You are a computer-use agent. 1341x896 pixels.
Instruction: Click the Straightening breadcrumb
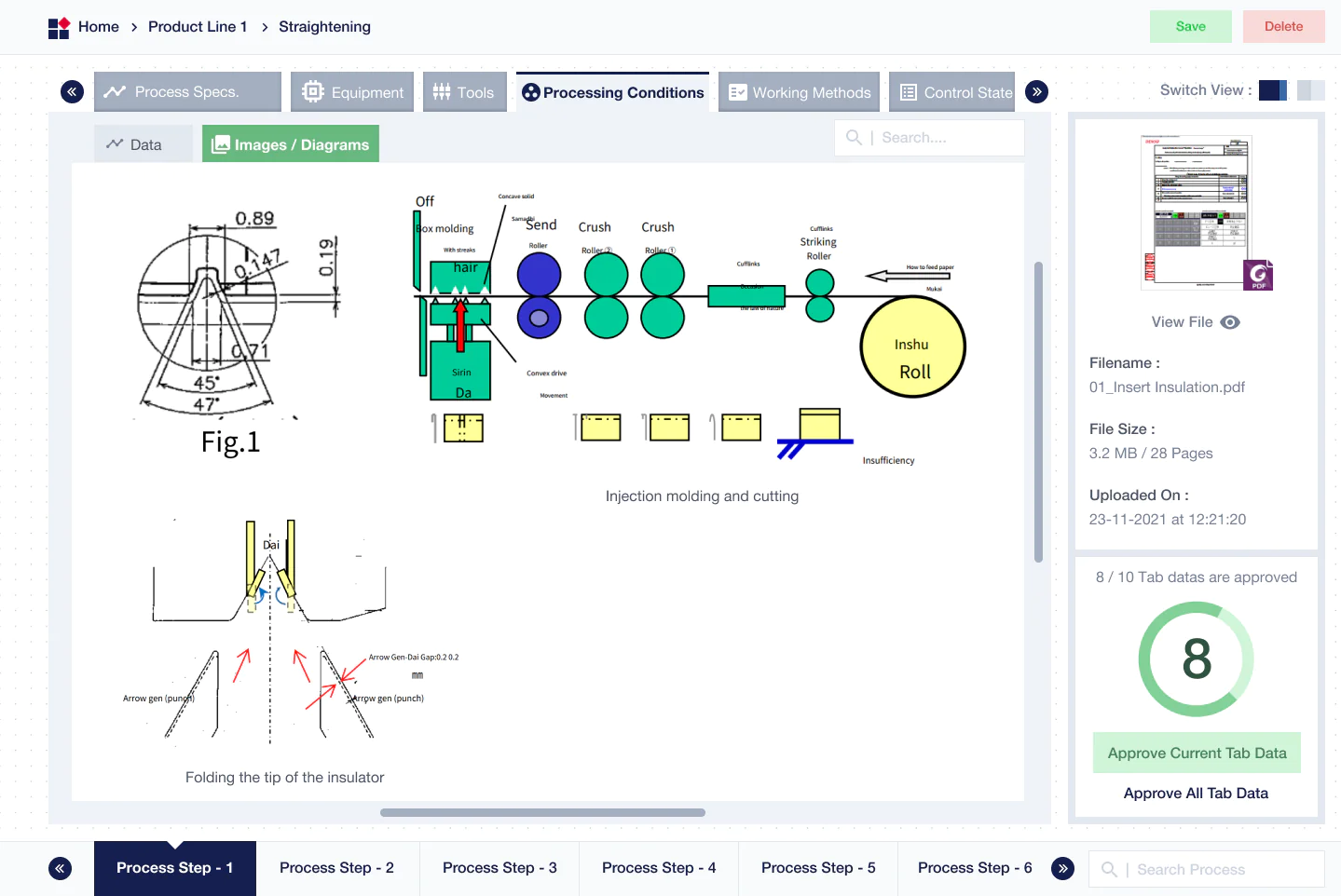[324, 27]
